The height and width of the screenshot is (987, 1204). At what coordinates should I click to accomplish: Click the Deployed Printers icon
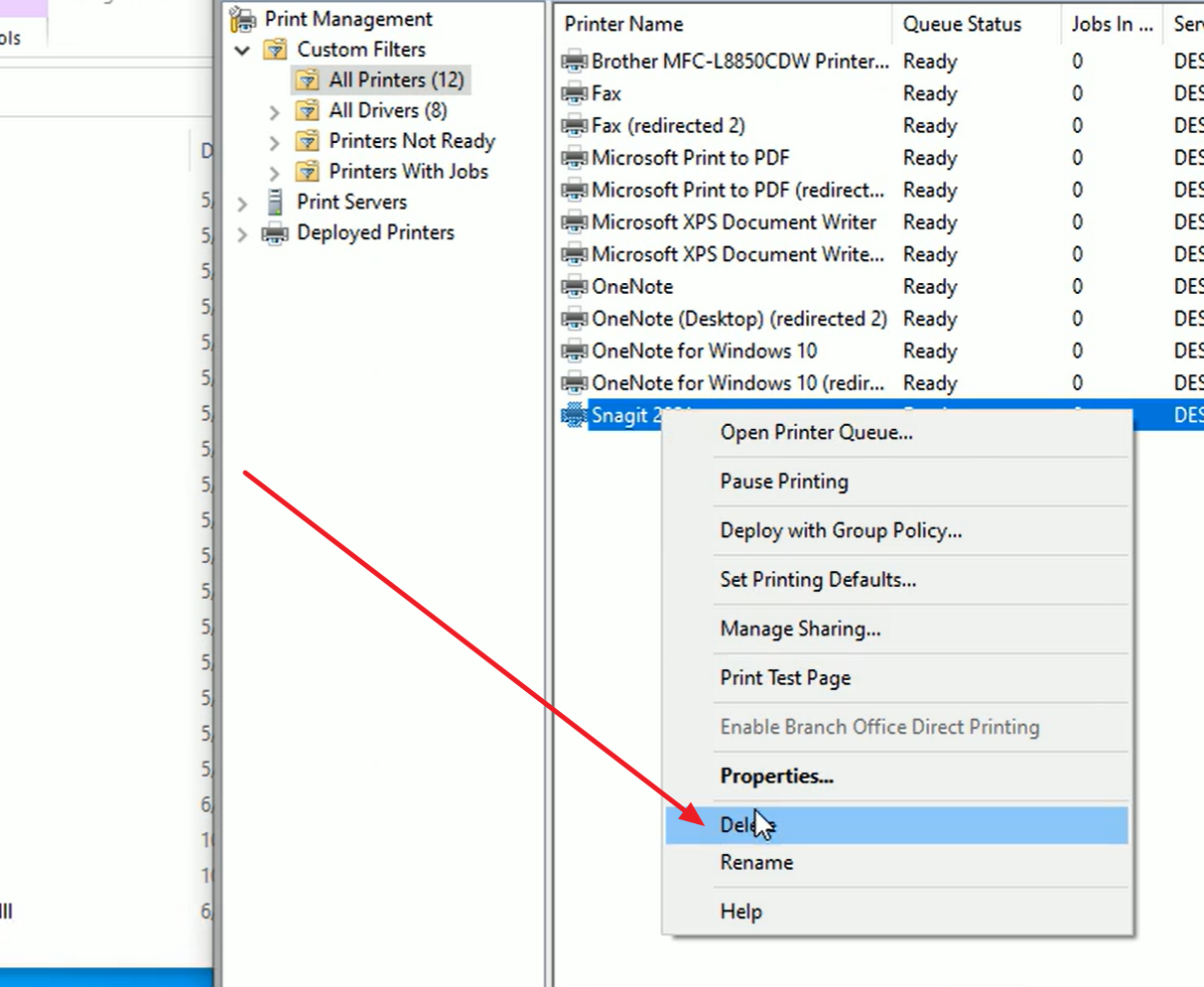[x=275, y=233]
